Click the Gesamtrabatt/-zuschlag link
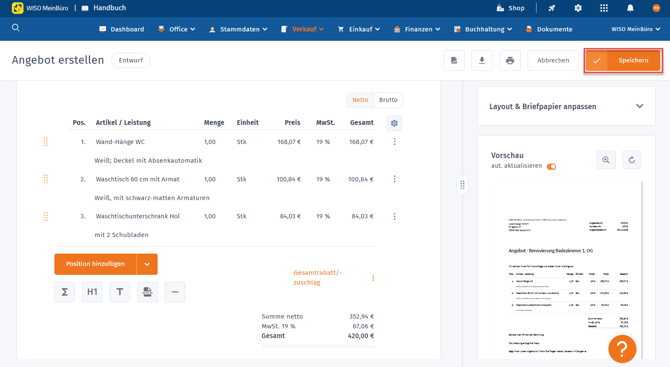This screenshot has width=670, height=367. point(317,277)
